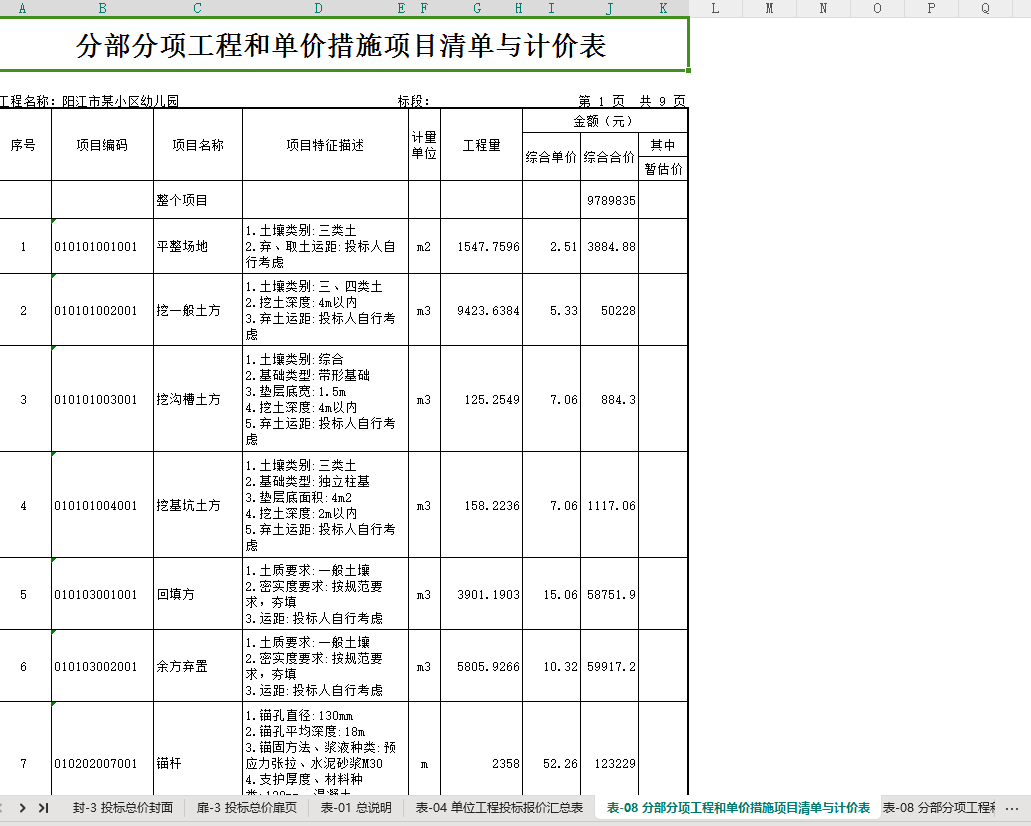
Task: Select the 表-01 总说明 sheet tab
Action: point(356,808)
